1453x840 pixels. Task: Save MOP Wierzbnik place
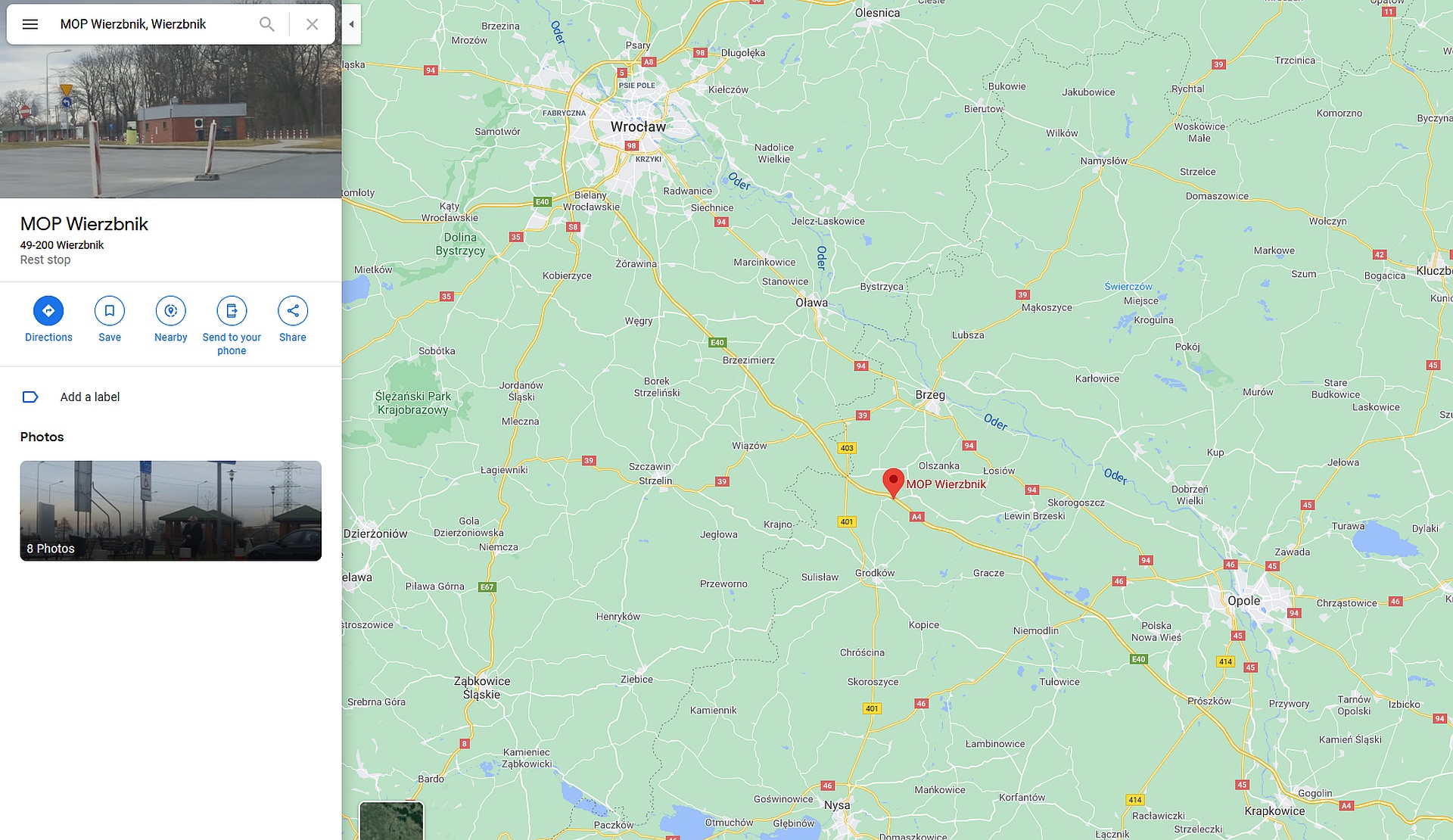[110, 310]
